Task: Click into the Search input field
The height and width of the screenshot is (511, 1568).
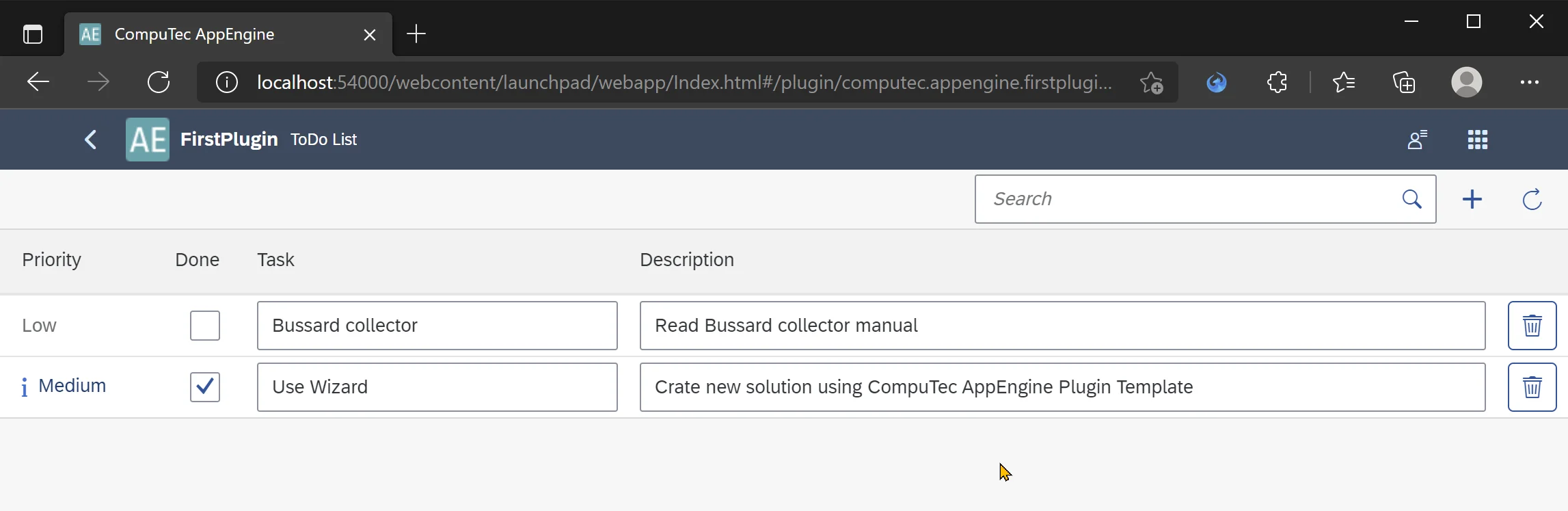Action: (x=1186, y=199)
